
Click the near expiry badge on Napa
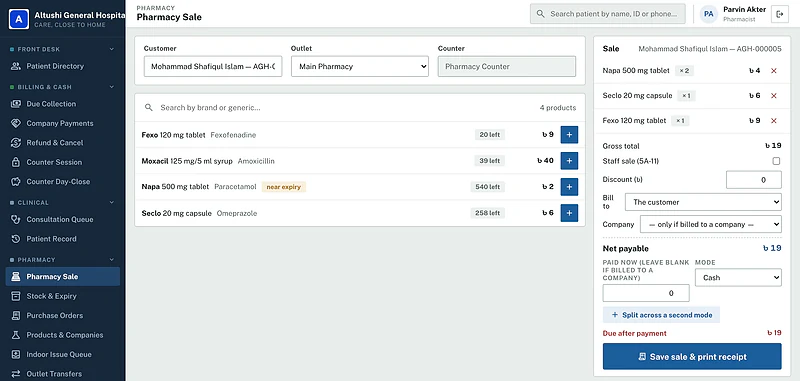(x=284, y=187)
